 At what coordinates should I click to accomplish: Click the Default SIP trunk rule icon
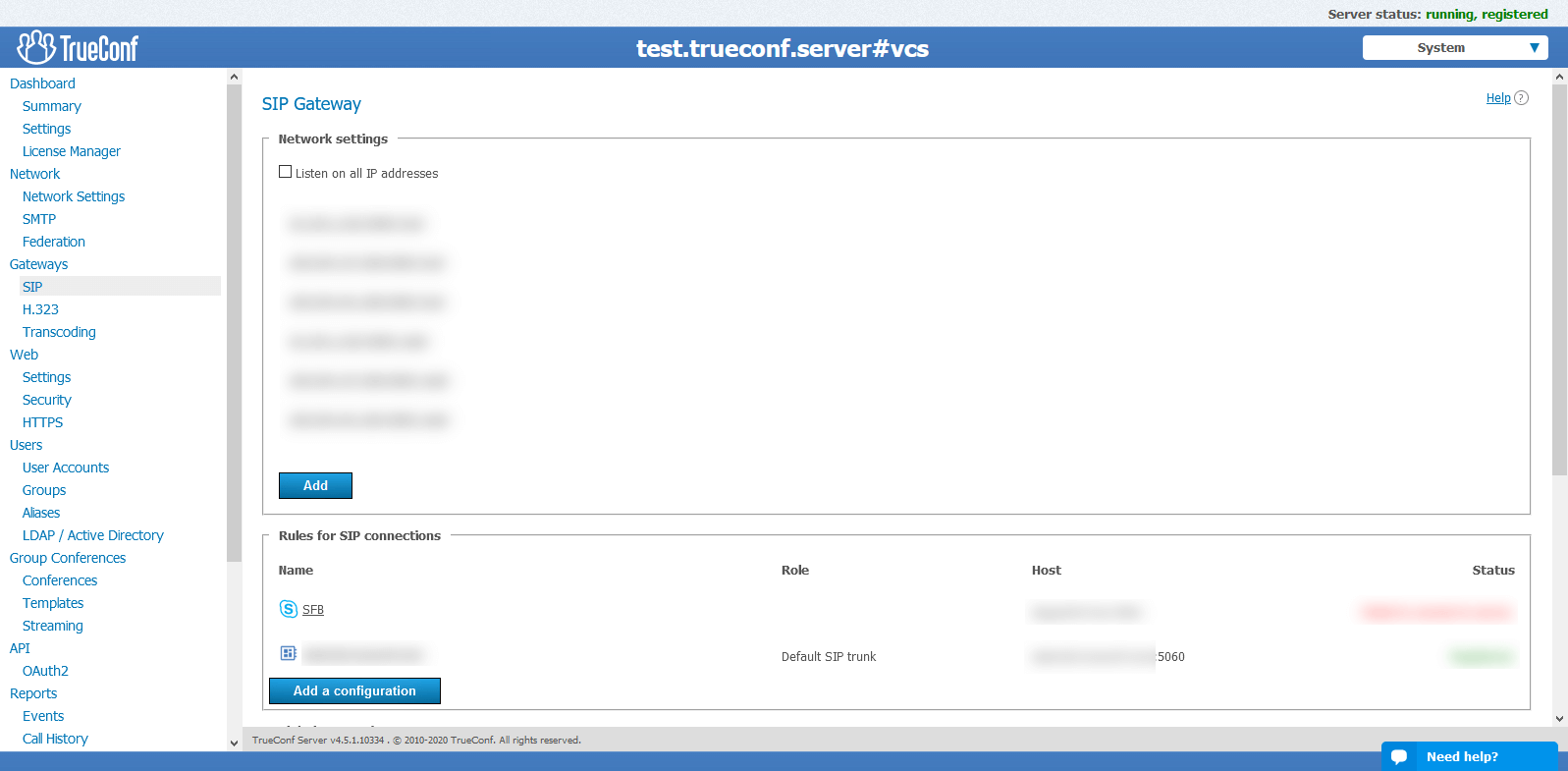pos(288,653)
